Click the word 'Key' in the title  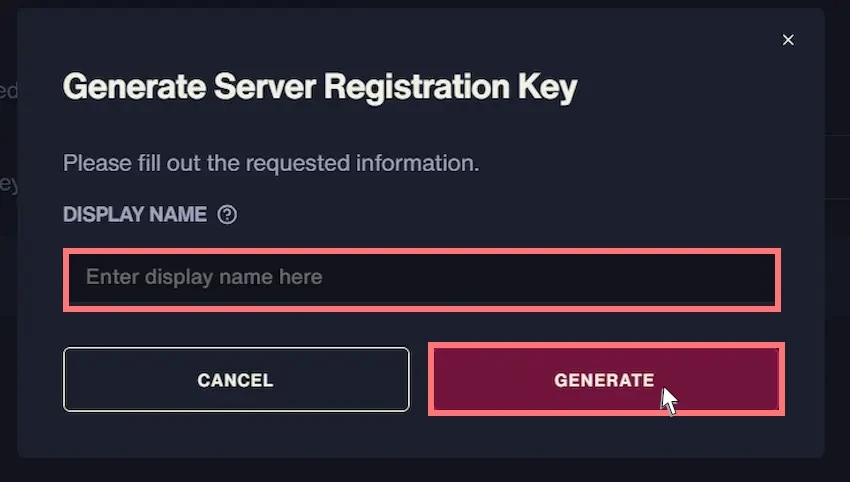[x=548, y=88]
